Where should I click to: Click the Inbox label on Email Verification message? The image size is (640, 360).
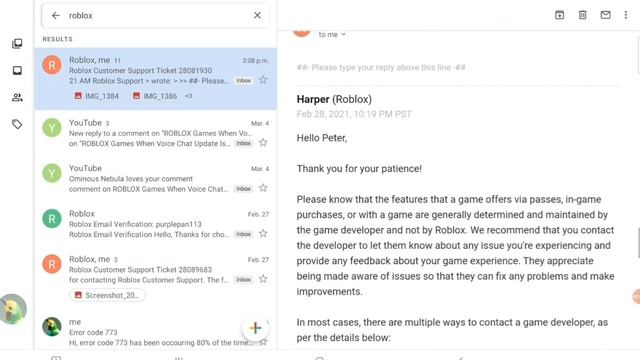244,234
